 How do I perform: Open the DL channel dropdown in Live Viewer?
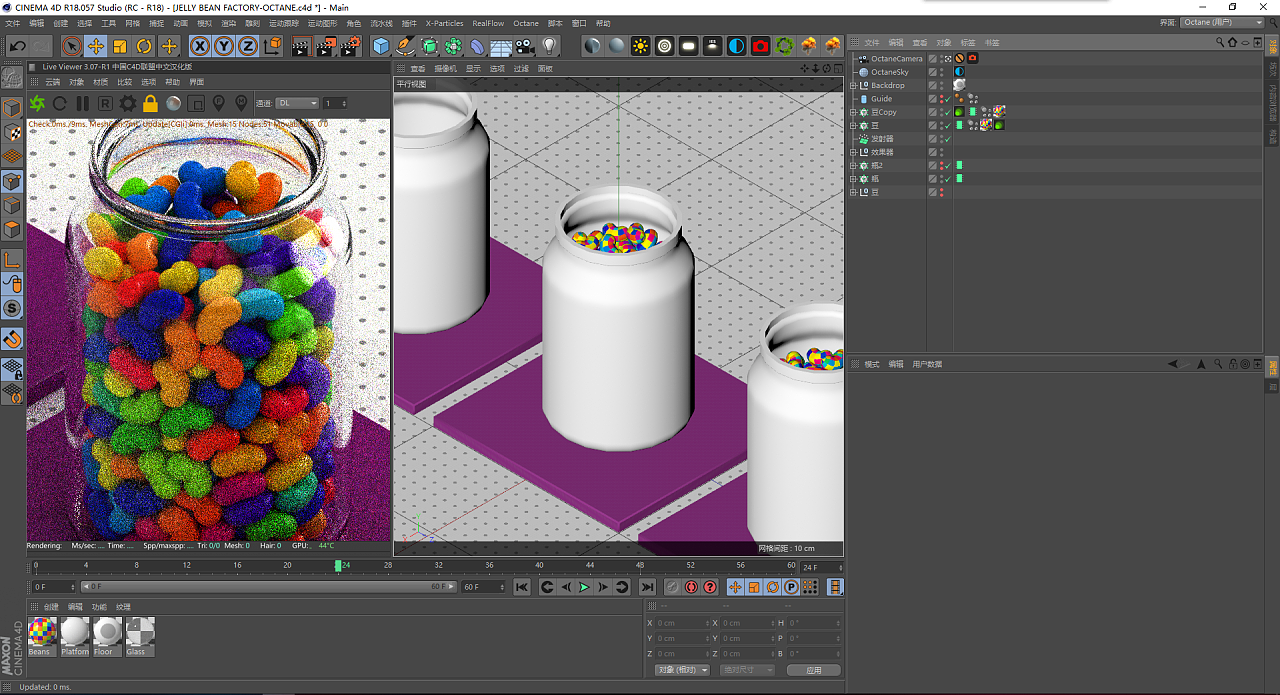[298, 103]
